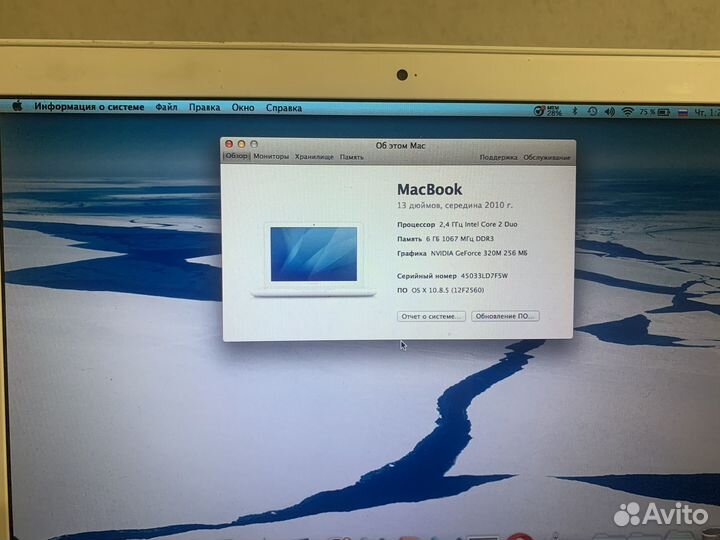This screenshot has width=720, height=540.
Task: Open the Справка menu
Action: pos(283,108)
